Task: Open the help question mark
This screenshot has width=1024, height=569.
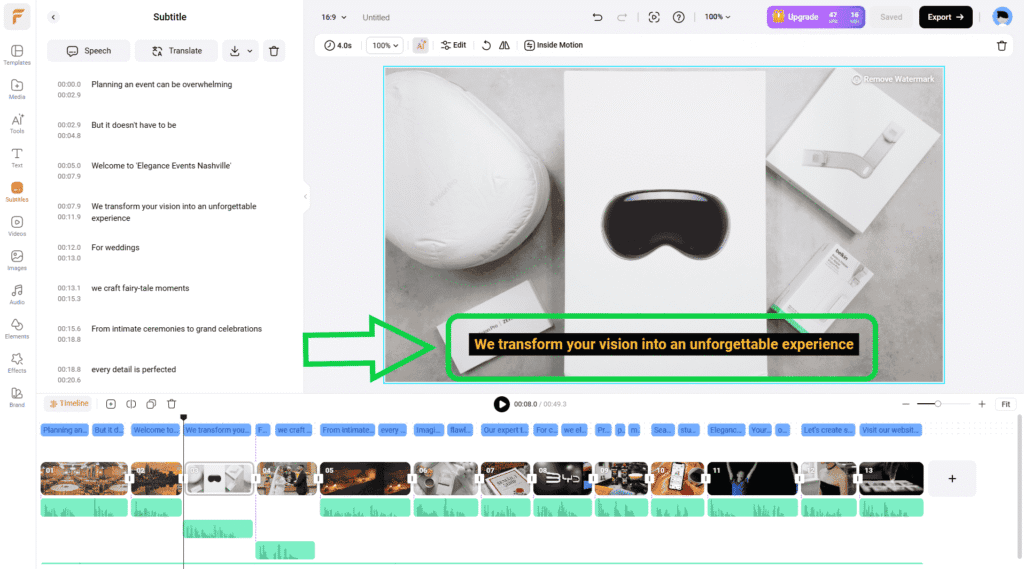Action: tap(679, 17)
